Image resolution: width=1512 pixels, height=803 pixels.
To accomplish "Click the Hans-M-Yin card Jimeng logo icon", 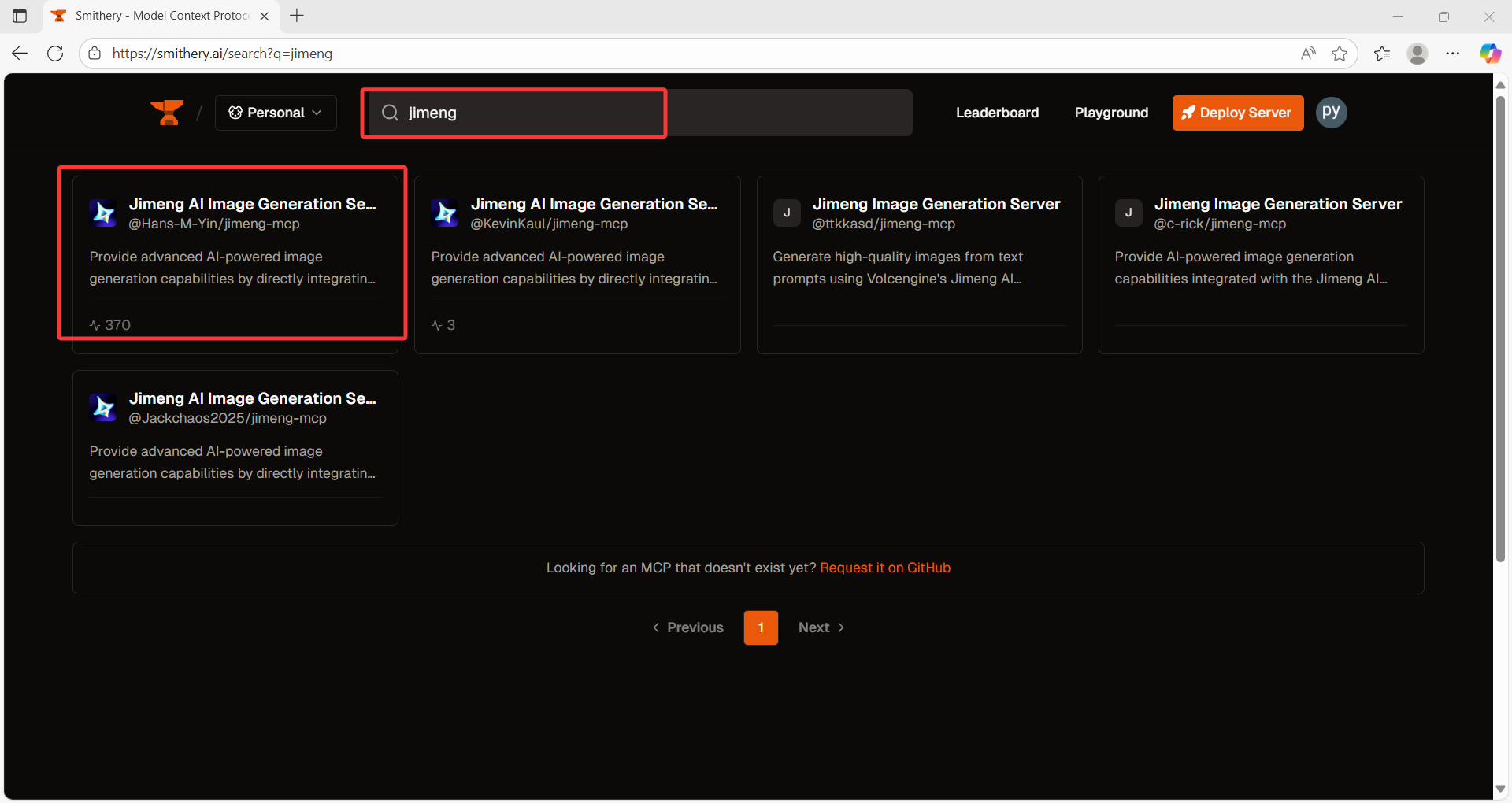I will 103,213.
